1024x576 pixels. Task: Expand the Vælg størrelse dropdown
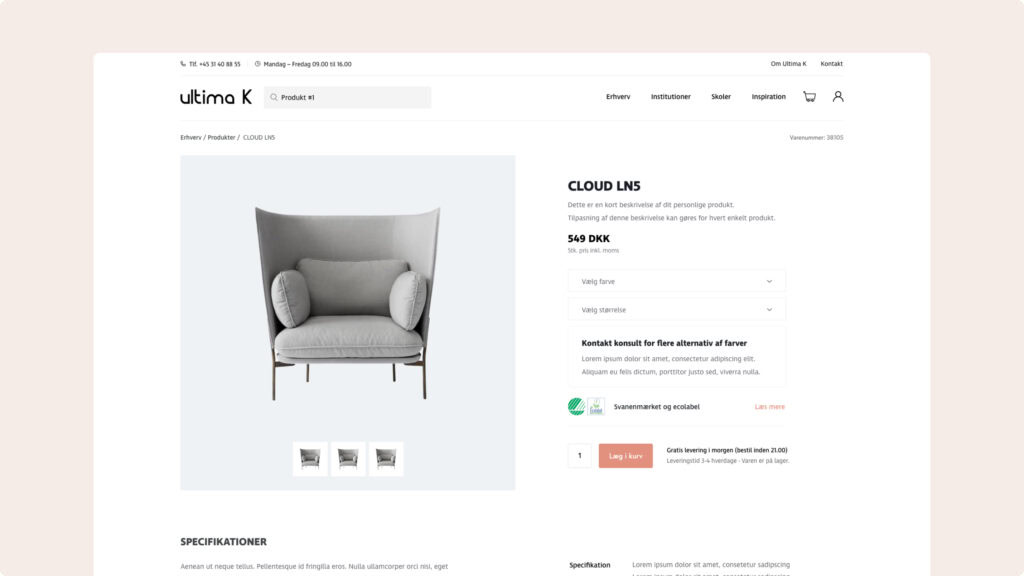click(677, 310)
